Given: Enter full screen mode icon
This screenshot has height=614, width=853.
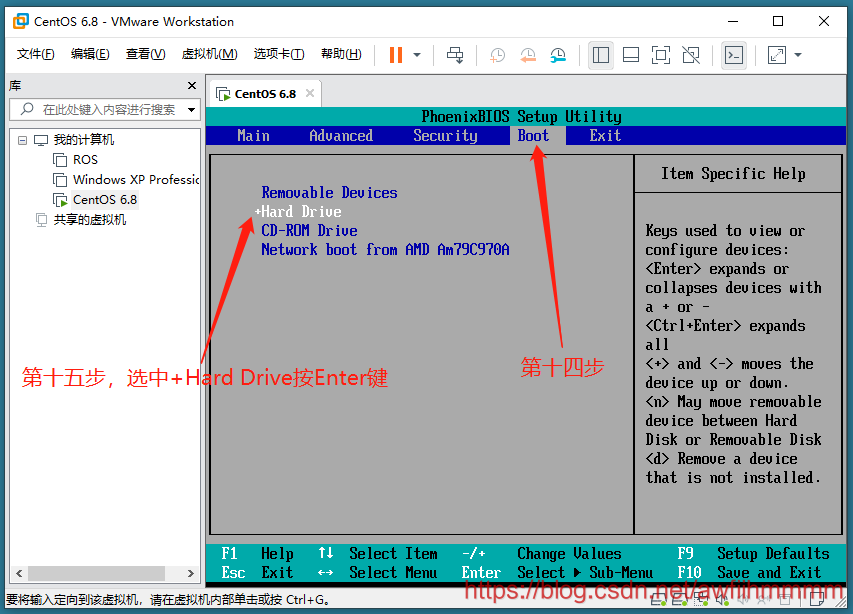Looking at the screenshot, I should click(661, 55).
